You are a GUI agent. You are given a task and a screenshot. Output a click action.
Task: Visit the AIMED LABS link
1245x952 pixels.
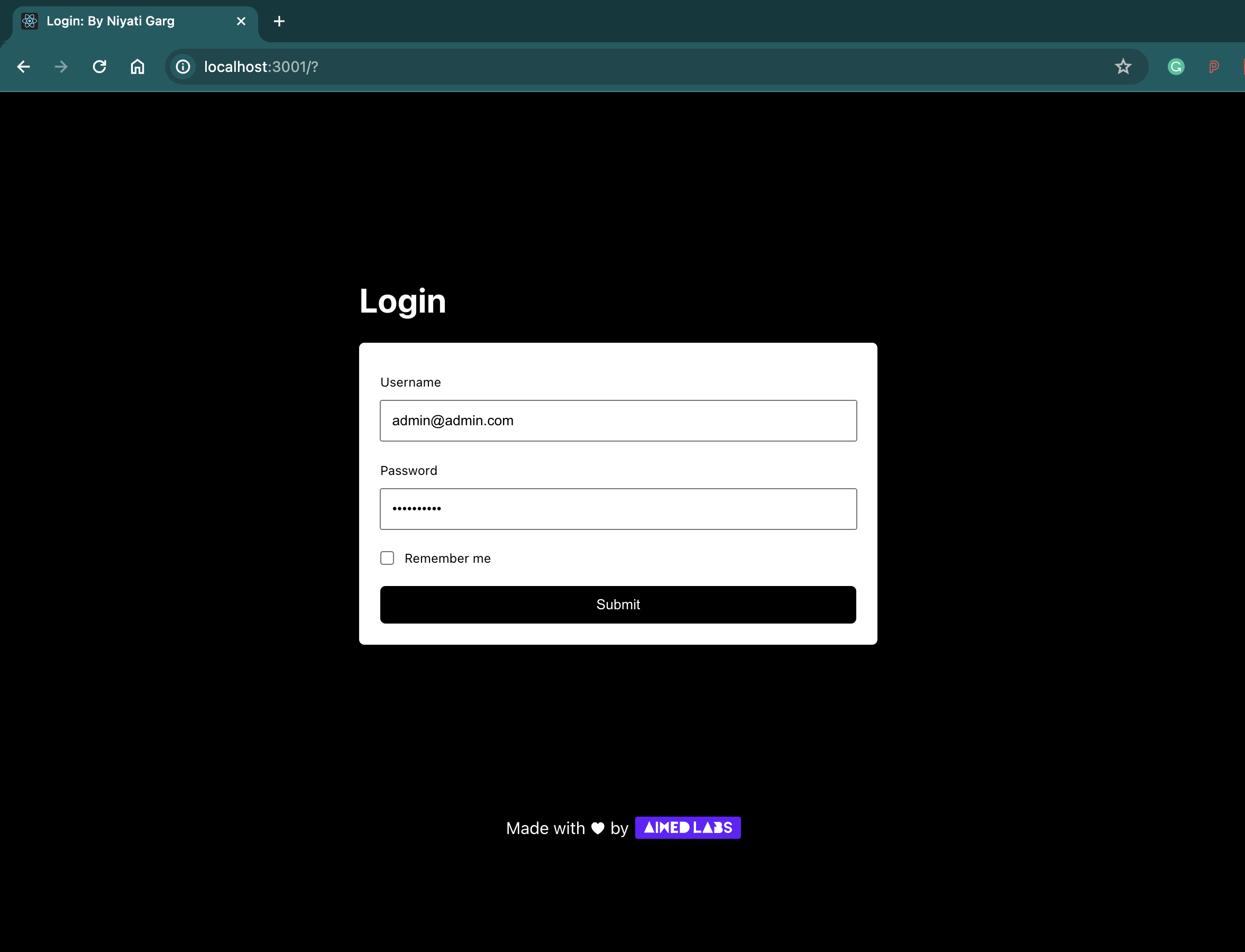point(688,827)
